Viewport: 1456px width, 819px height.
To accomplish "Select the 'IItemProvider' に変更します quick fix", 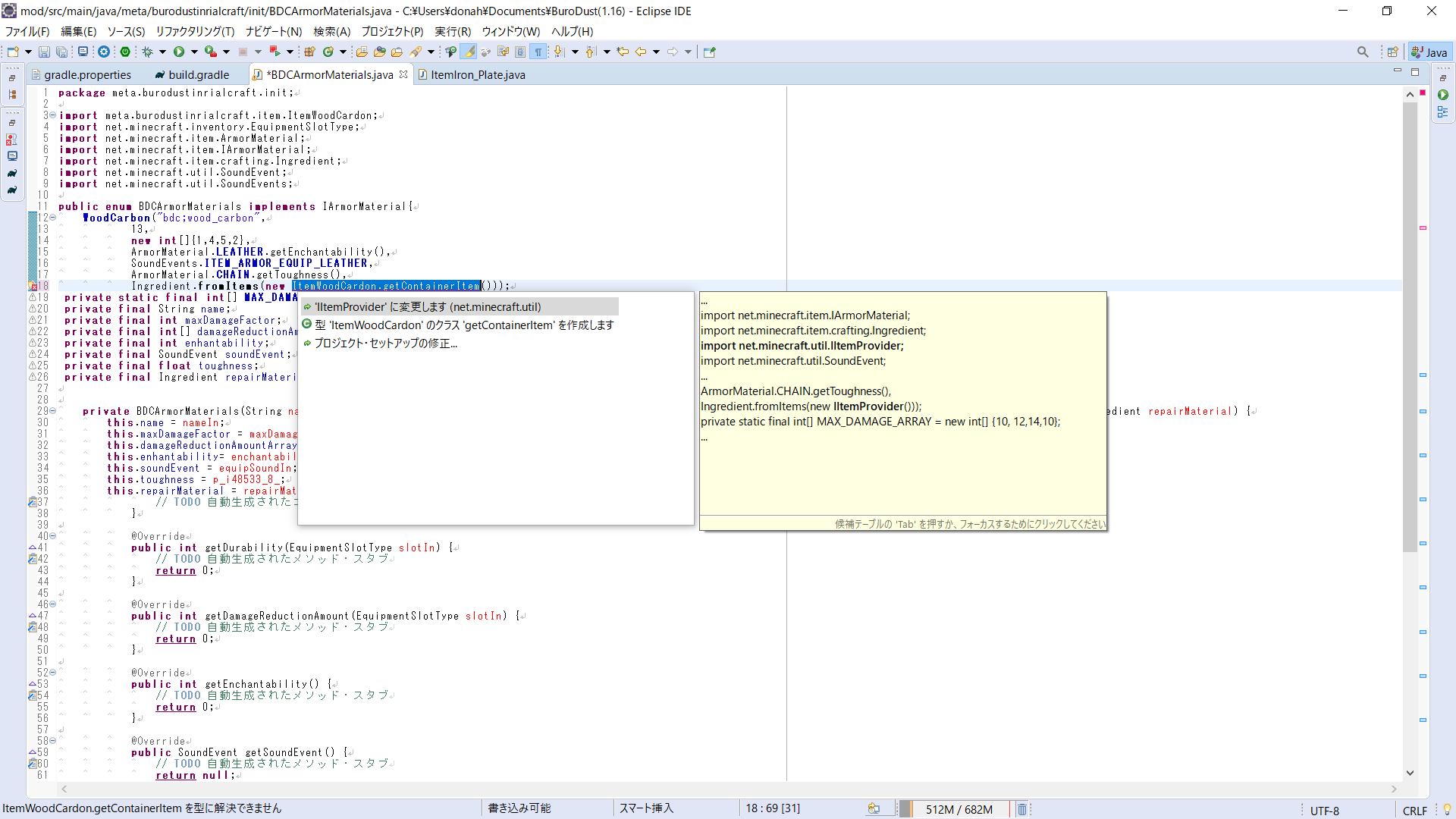I will click(x=428, y=307).
